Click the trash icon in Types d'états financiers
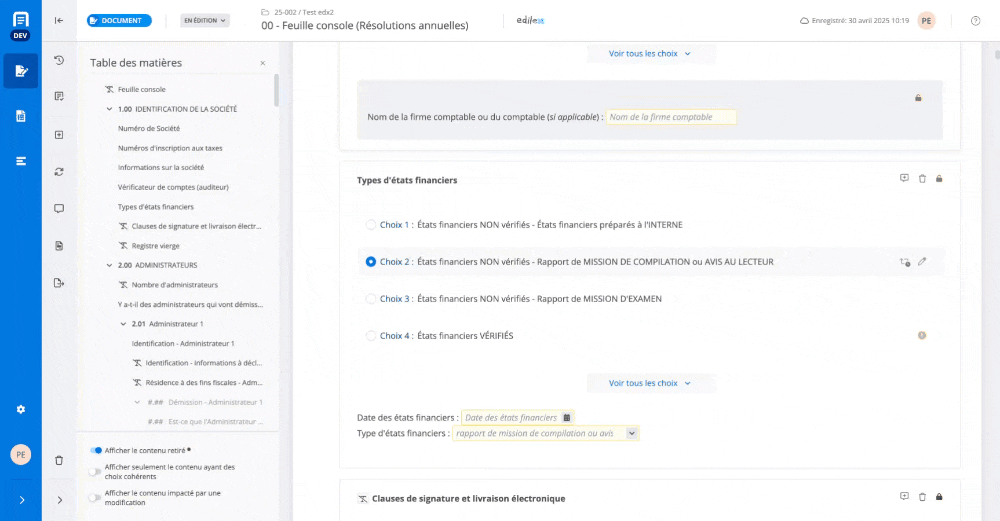Image resolution: width=1000 pixels, height=521 pixels. 922,179
